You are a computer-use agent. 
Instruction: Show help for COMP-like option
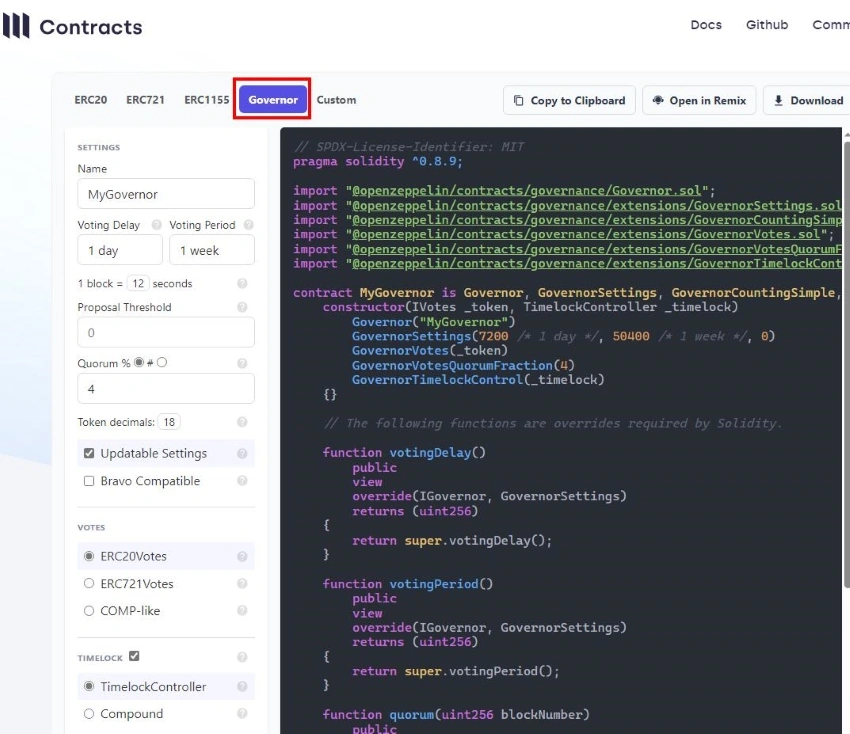[242, 610]
